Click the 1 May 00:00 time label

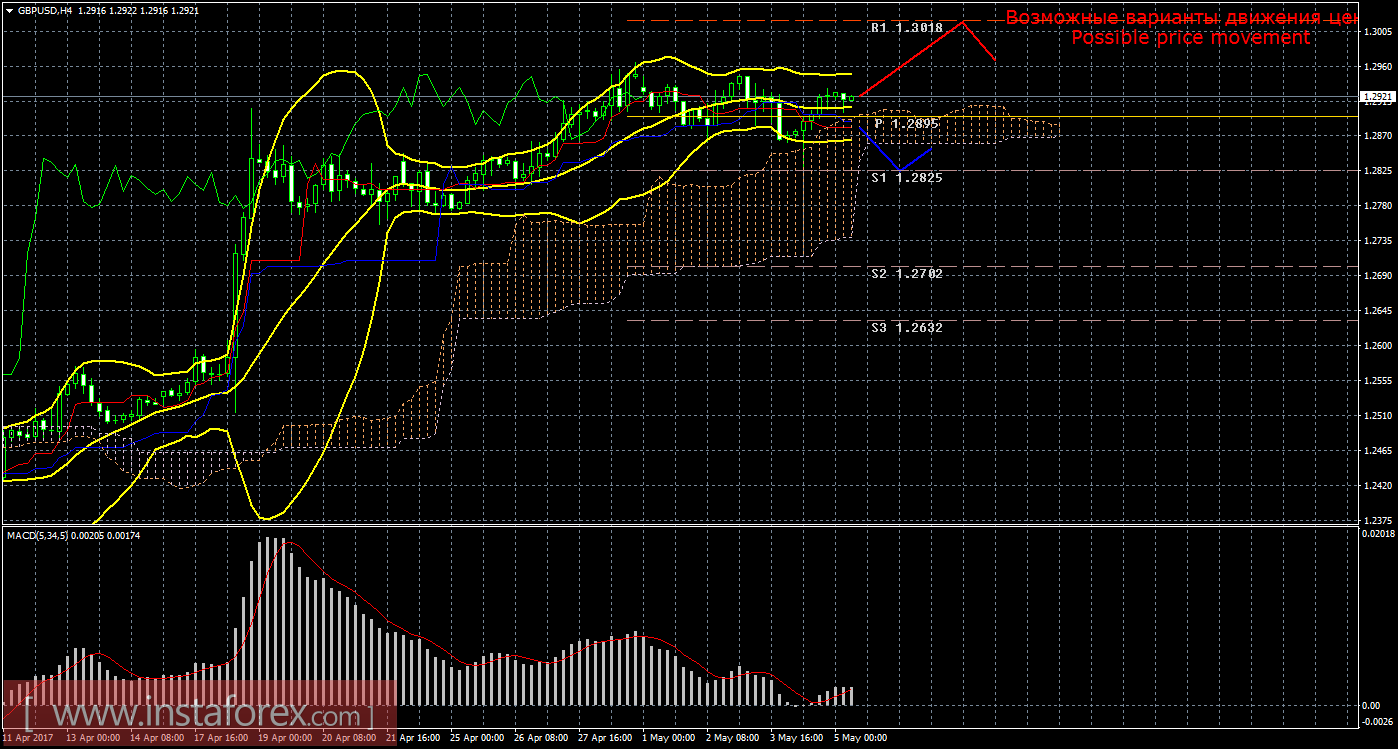point(669,739)
